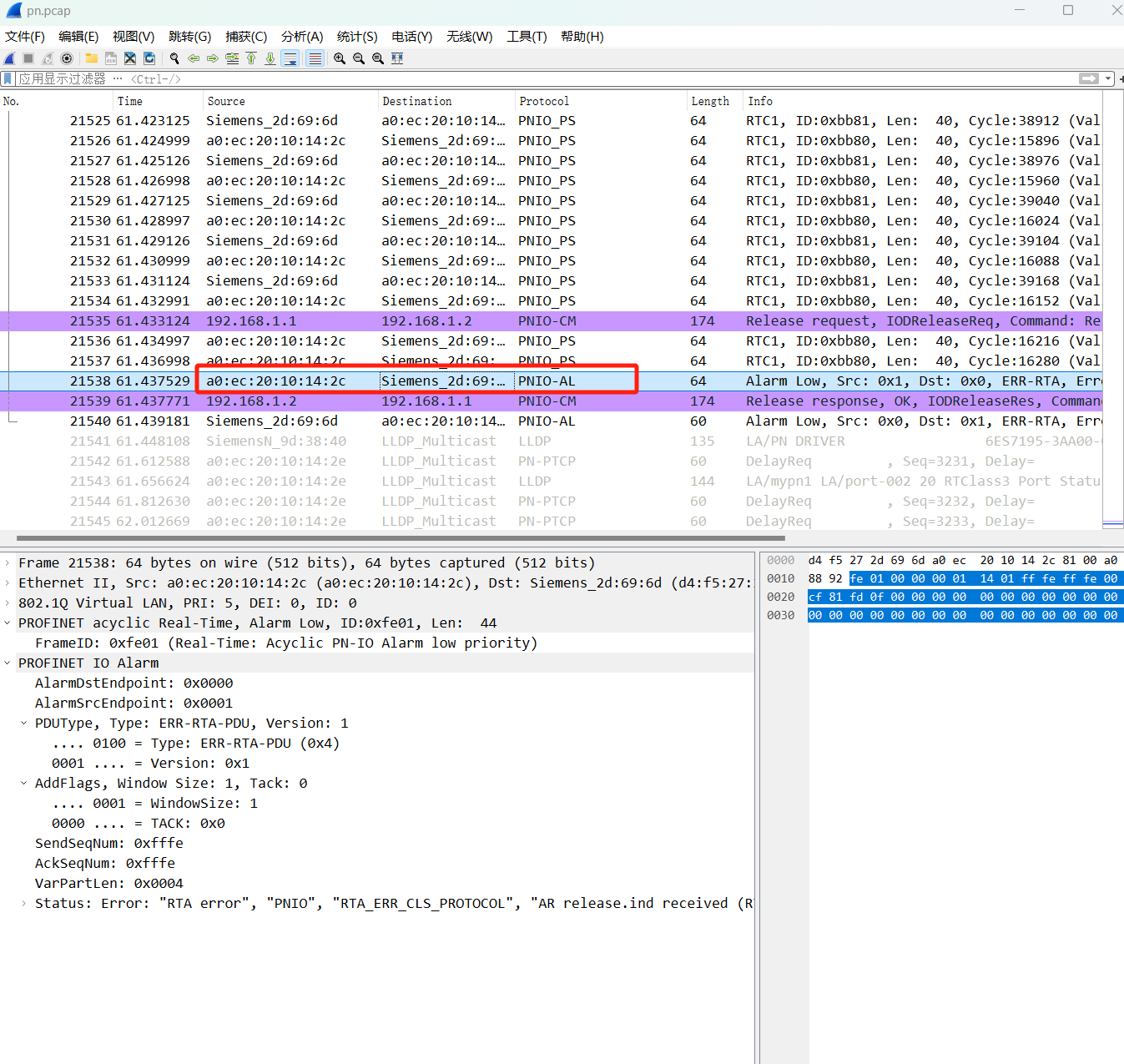The height and width of the screenshot is (1064, 1124).
Task: Find a packet with the magnifier icon
Action: coord(174,58)
